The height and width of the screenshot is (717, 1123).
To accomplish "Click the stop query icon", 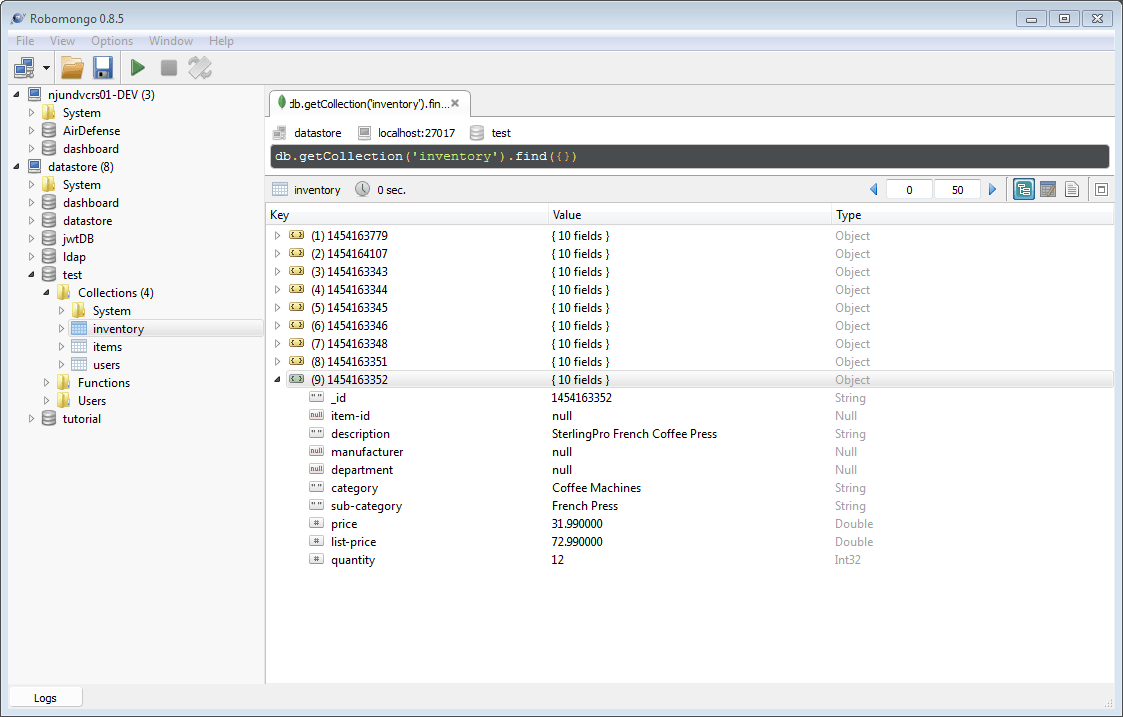I will coord(168,67).
